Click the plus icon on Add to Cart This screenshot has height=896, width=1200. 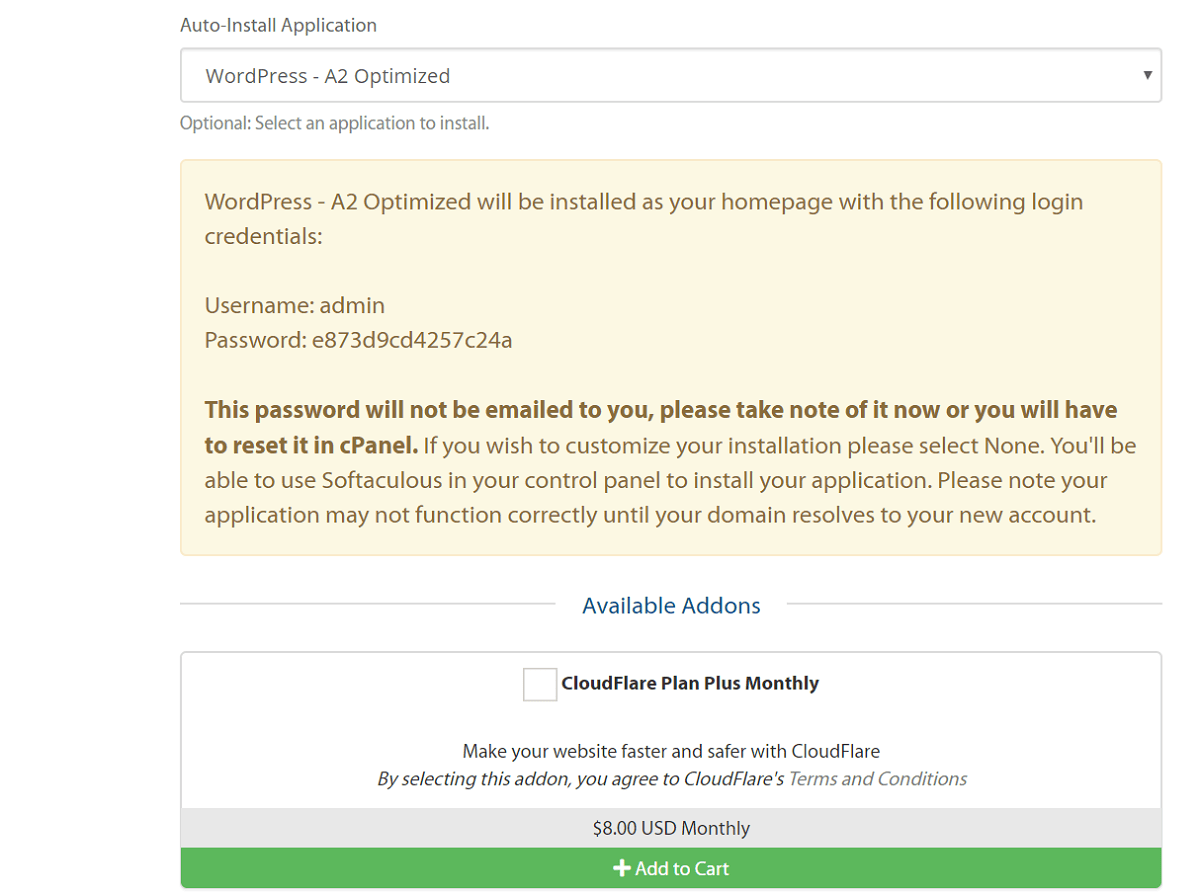(x=621, y=868)
